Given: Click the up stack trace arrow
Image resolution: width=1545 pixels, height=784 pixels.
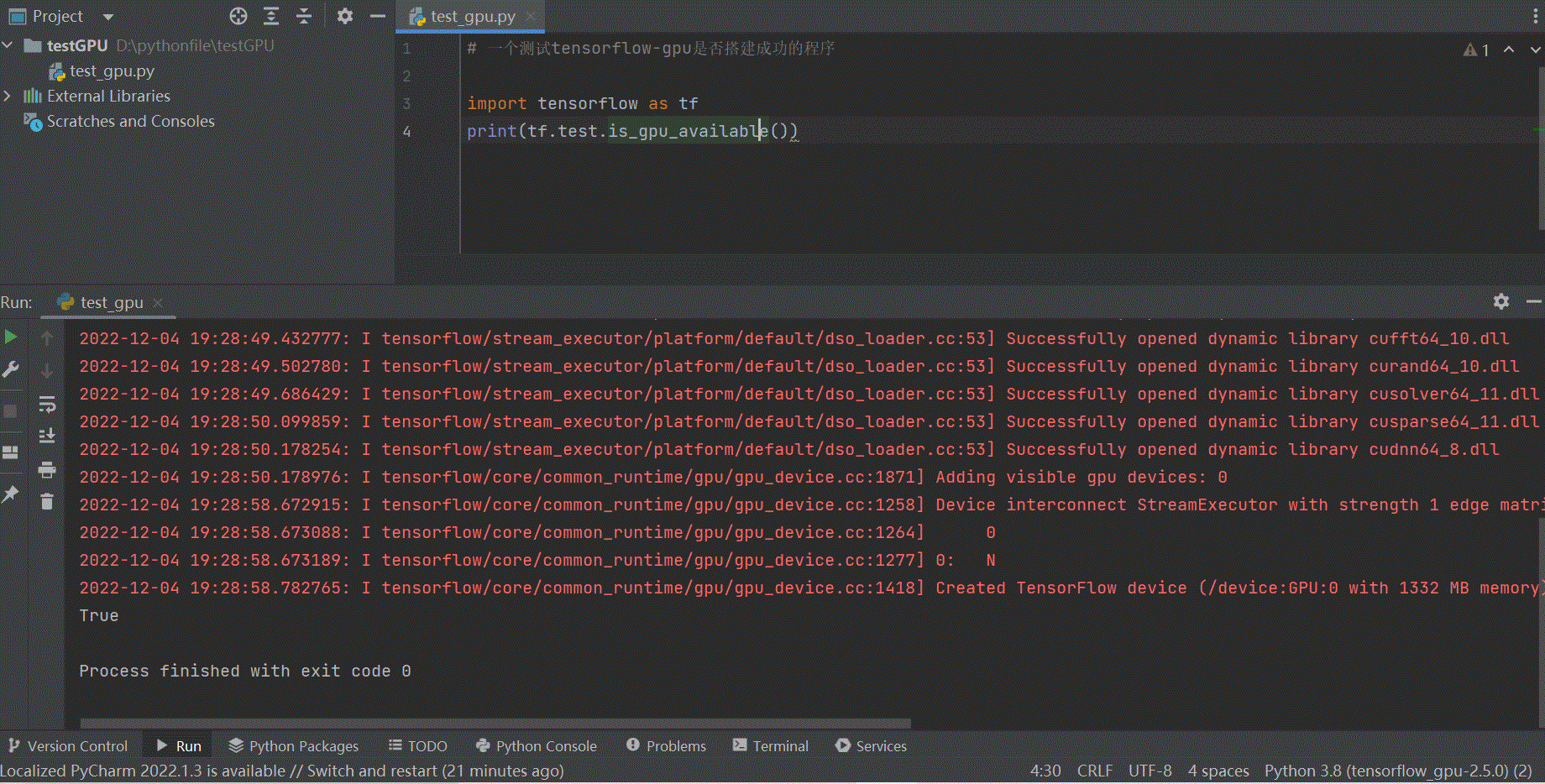Looking at the screenshot, I should 47,337.
